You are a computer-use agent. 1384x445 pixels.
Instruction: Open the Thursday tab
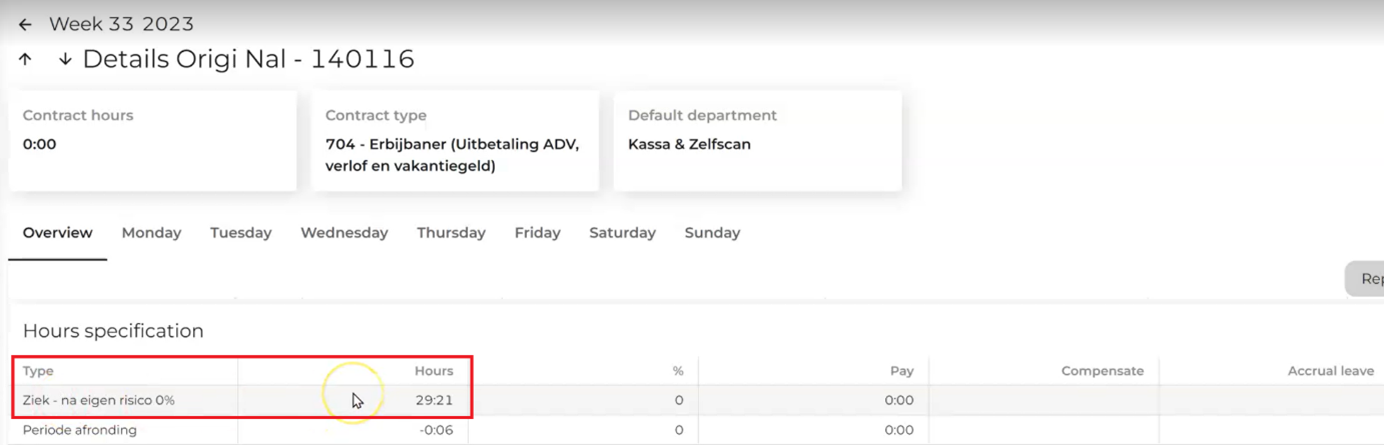coord(451,233)
